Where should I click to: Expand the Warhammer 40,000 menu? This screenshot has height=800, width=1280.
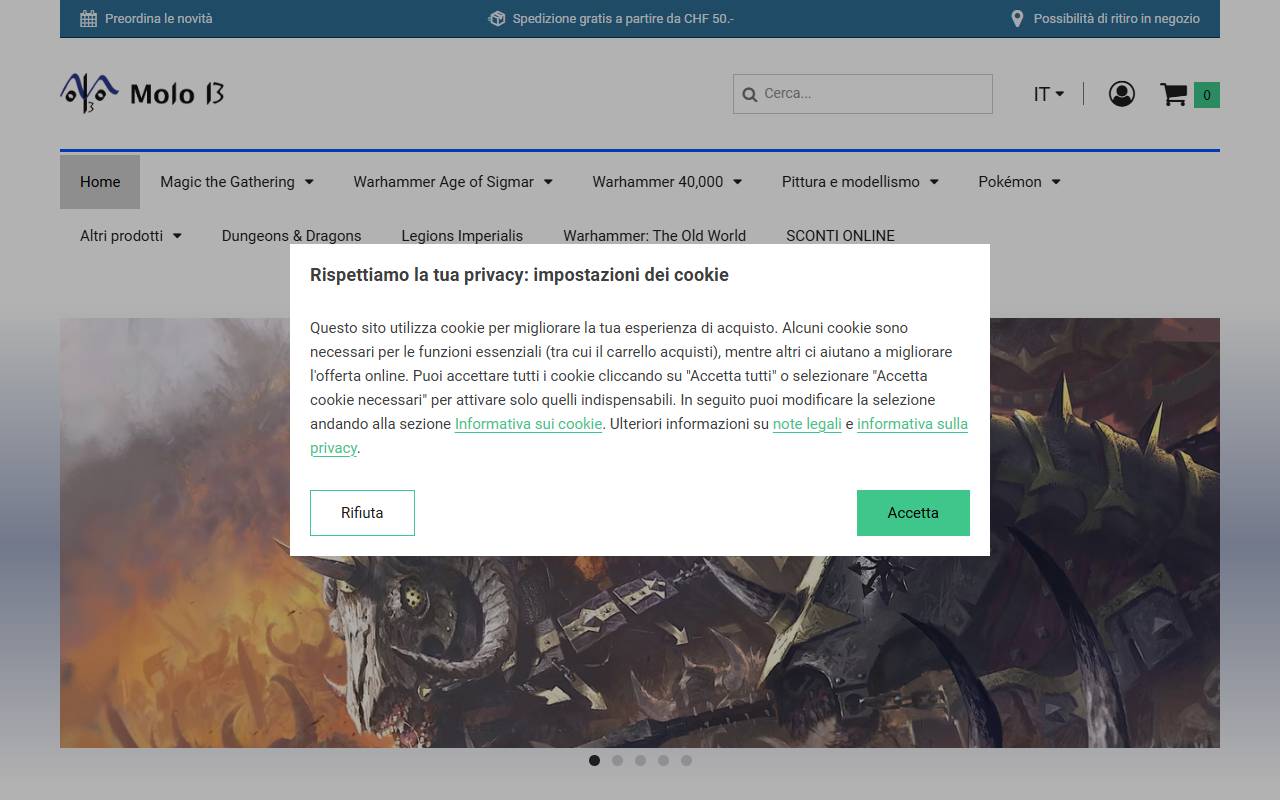667,182
